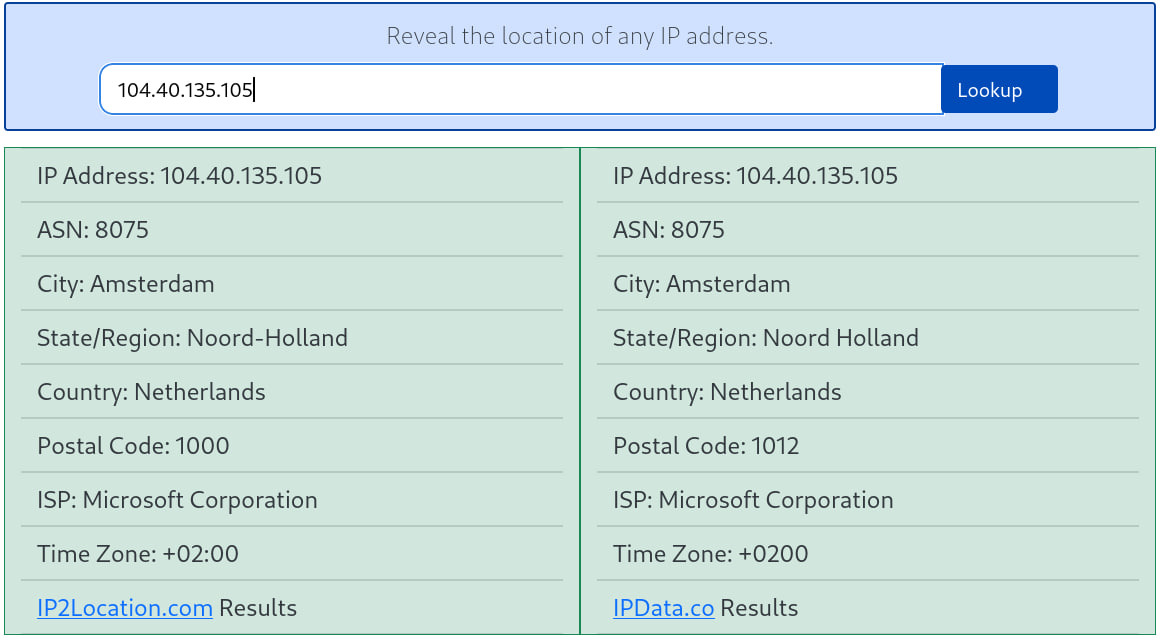Screen dimensions: 1164x642
Task: Open the IP2Location.com link
Action: 124,608
